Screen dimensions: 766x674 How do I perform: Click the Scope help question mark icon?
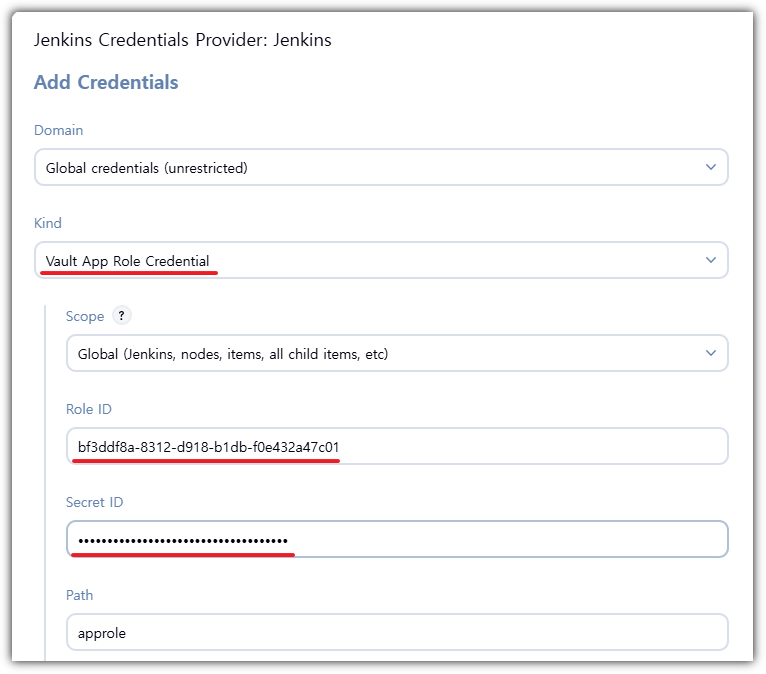(x=122, y=316)
